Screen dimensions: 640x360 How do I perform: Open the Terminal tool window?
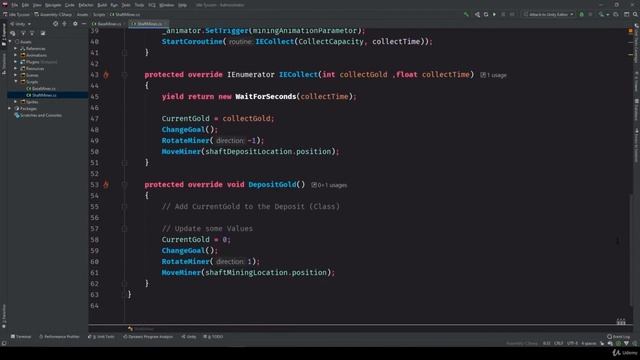point(21,337)
